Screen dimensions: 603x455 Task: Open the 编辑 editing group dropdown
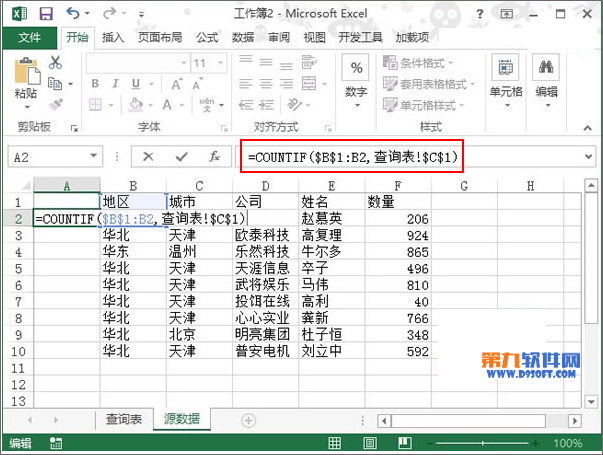click(x=546, y=82)
